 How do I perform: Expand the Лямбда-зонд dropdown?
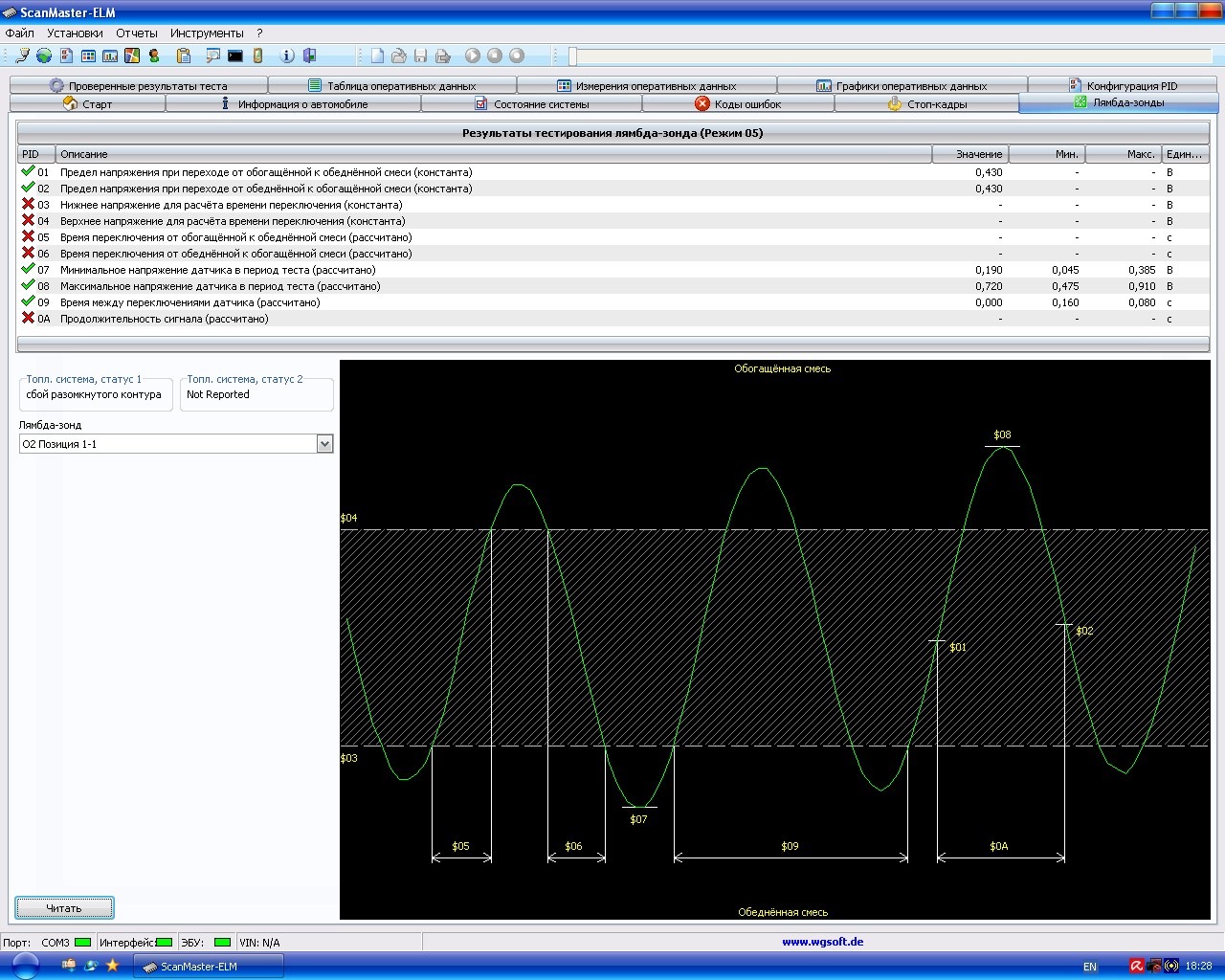(x=324, y=444)
